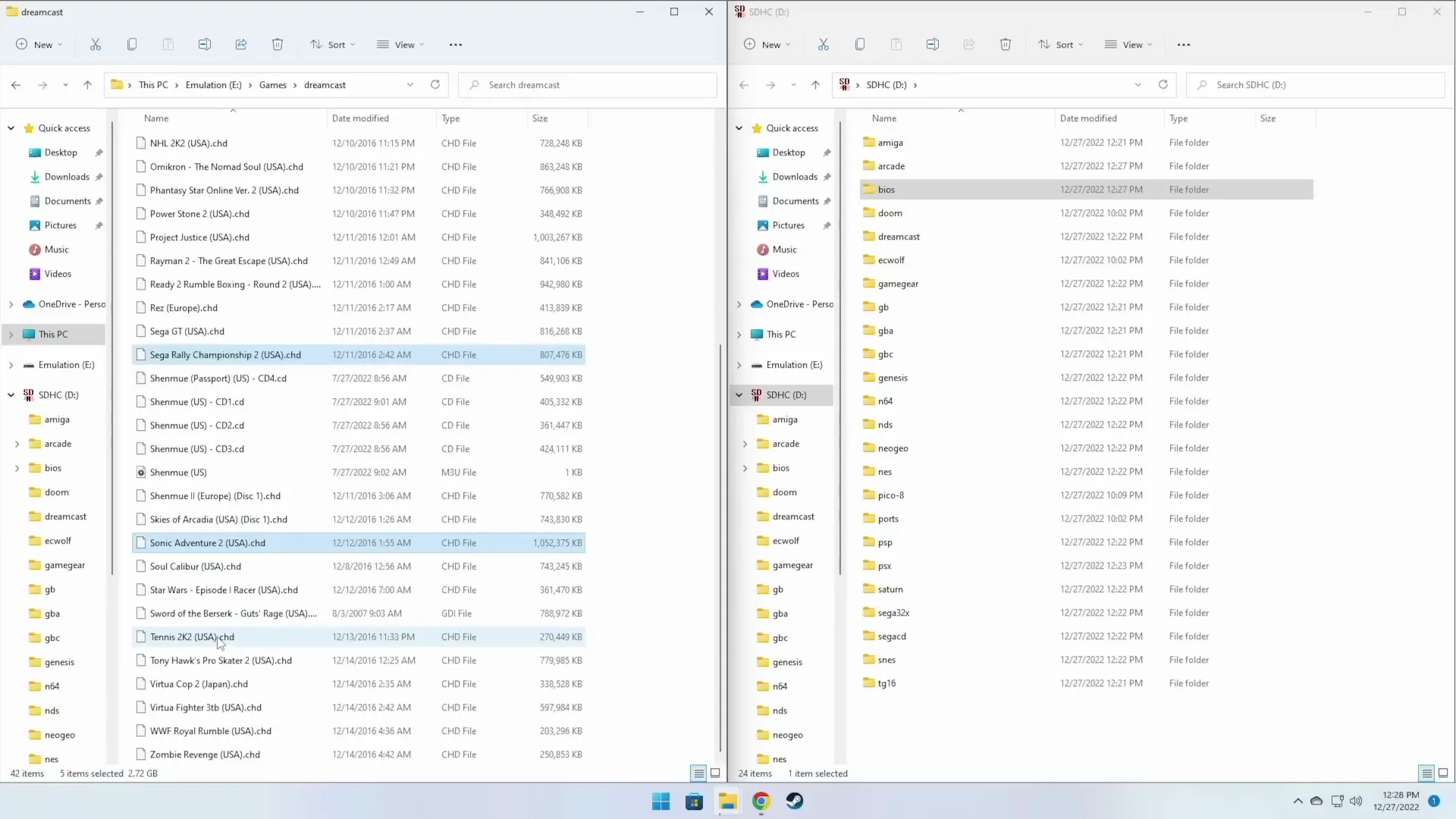1456x819 pixels.
Task: Click Share icon in dreamcast window toolbar
Action: 241,44
